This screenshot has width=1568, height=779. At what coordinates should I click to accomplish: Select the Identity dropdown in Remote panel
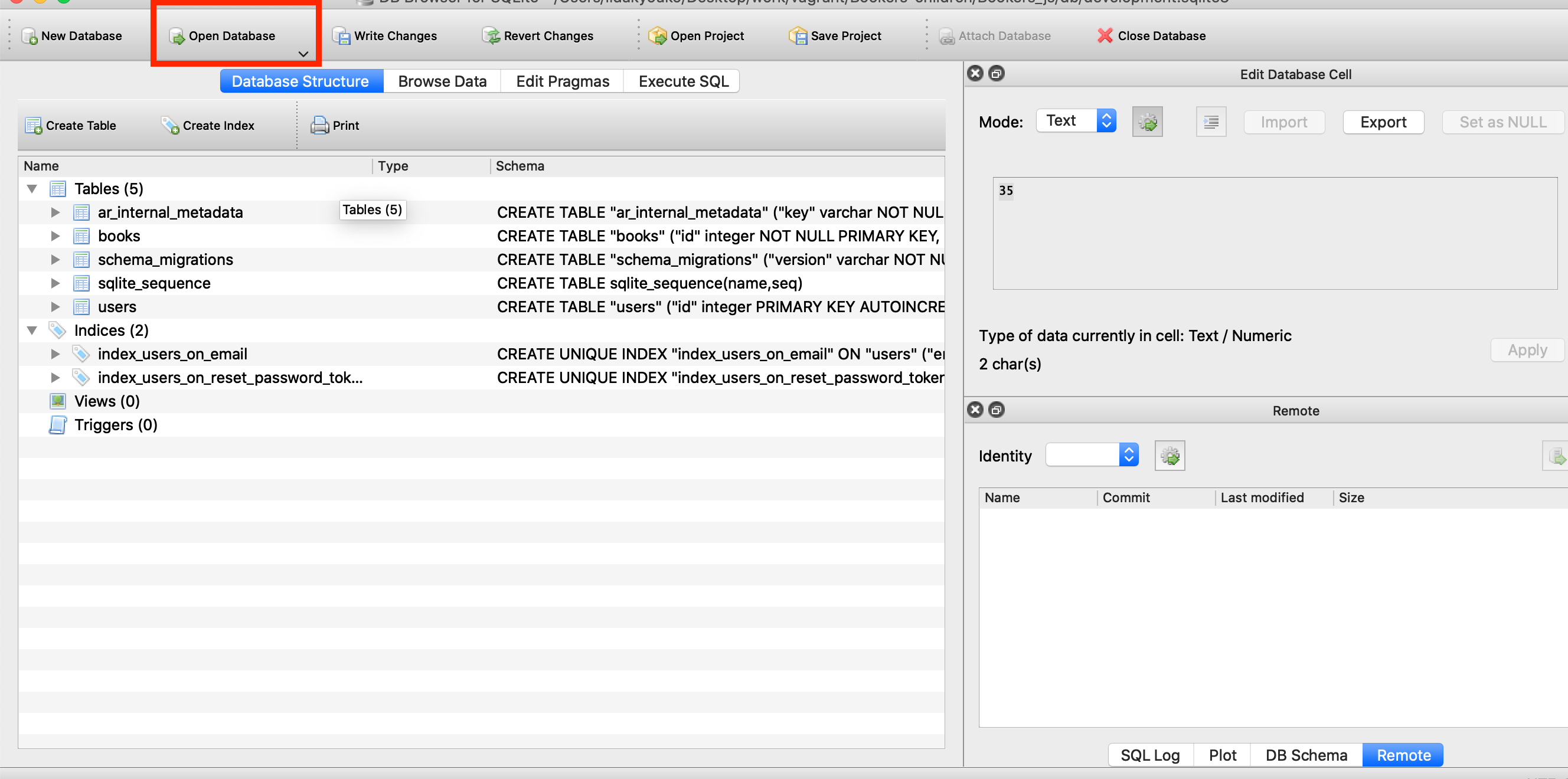(x=1090, y=455)
